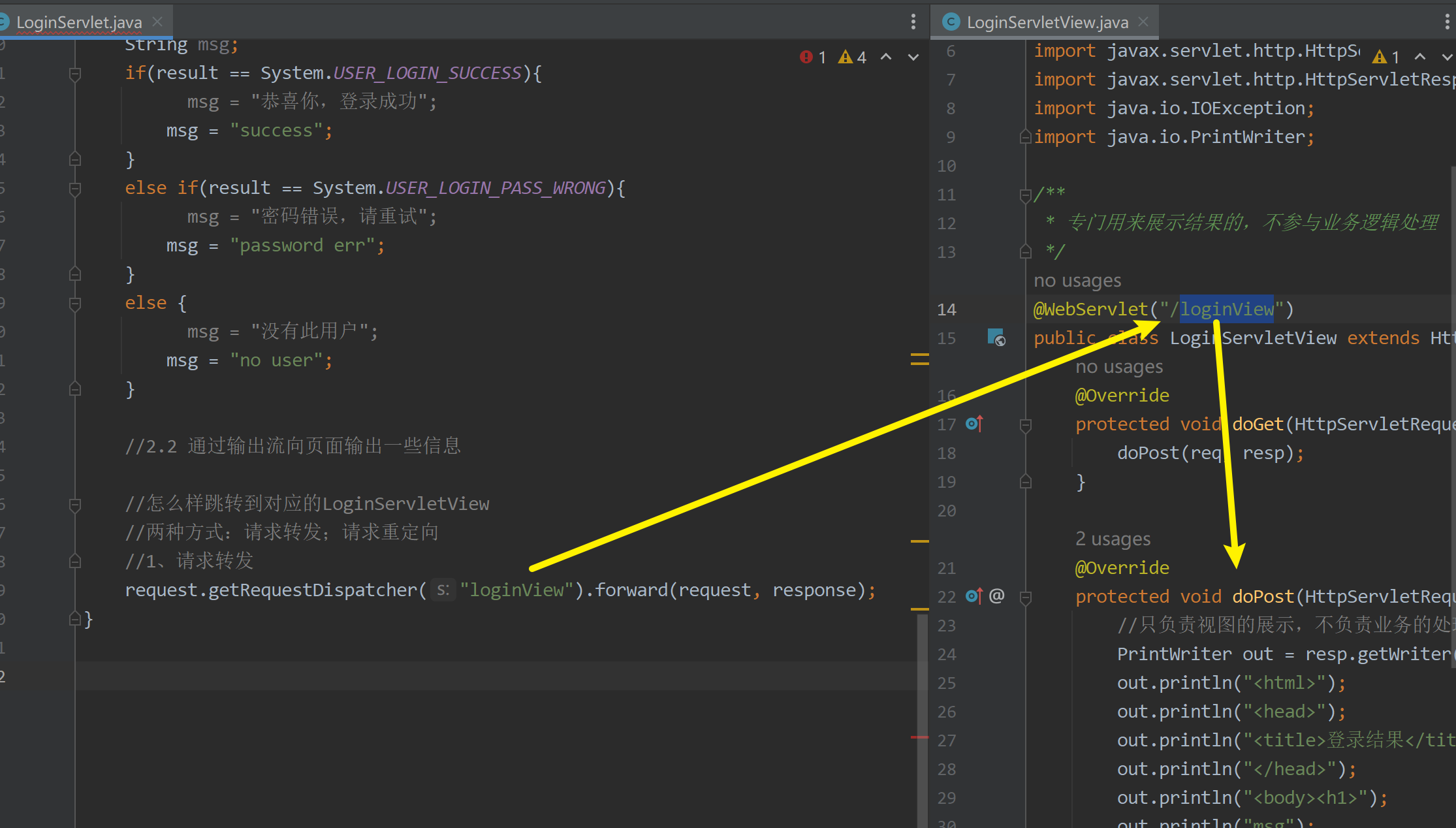1456x828 pixels.
Task: Click the related-file gutter icon for the LoginServletView class
Action: (x=996, y=338)
